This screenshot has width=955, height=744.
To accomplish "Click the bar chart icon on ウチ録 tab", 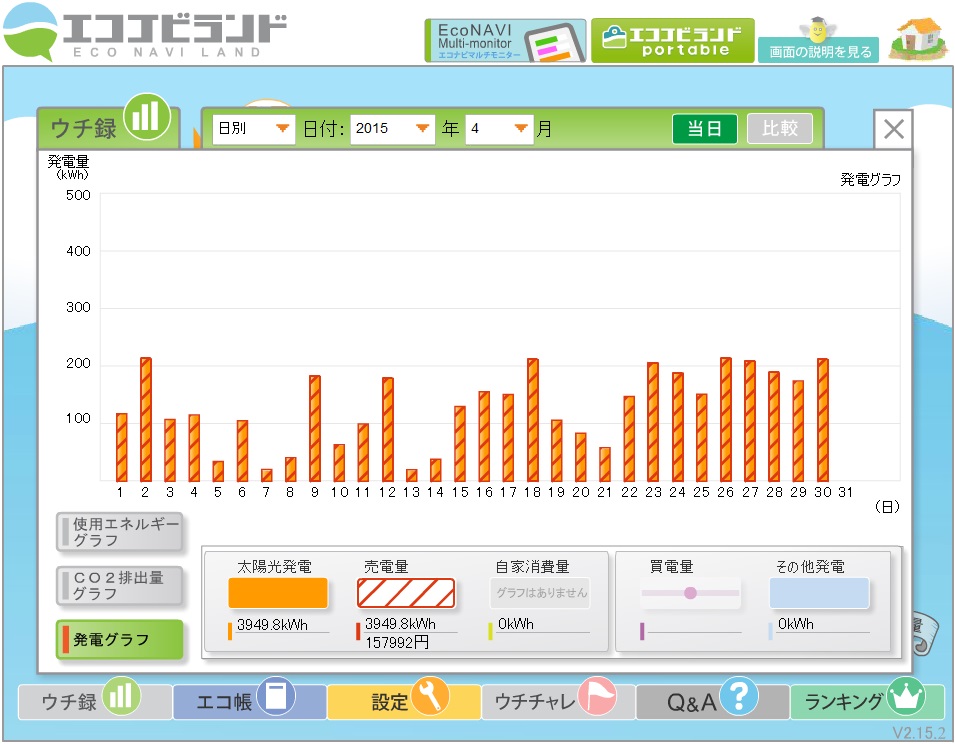I will (146, 116).
